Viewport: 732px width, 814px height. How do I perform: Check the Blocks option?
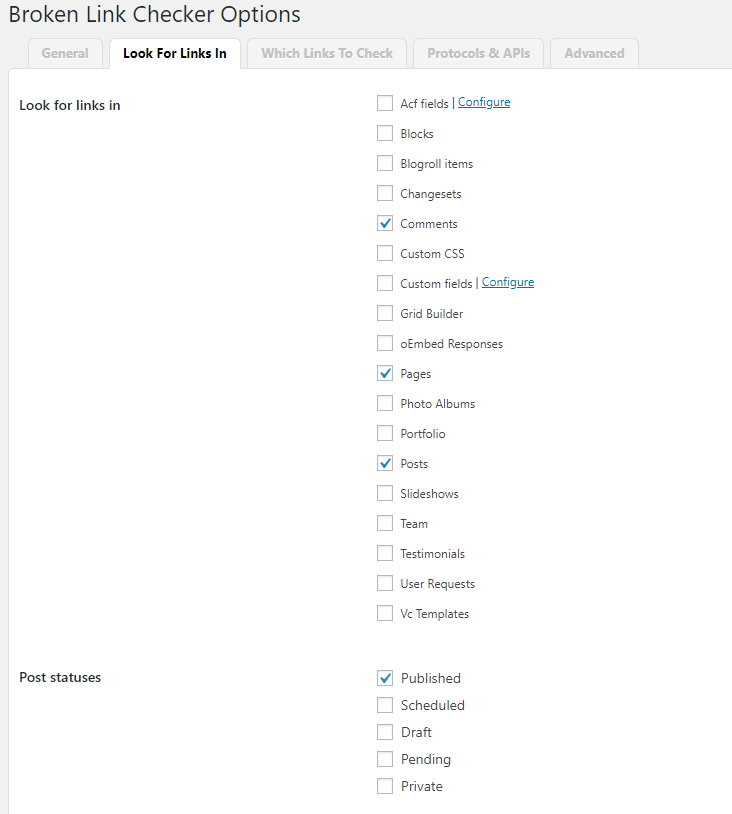[385, 133]
